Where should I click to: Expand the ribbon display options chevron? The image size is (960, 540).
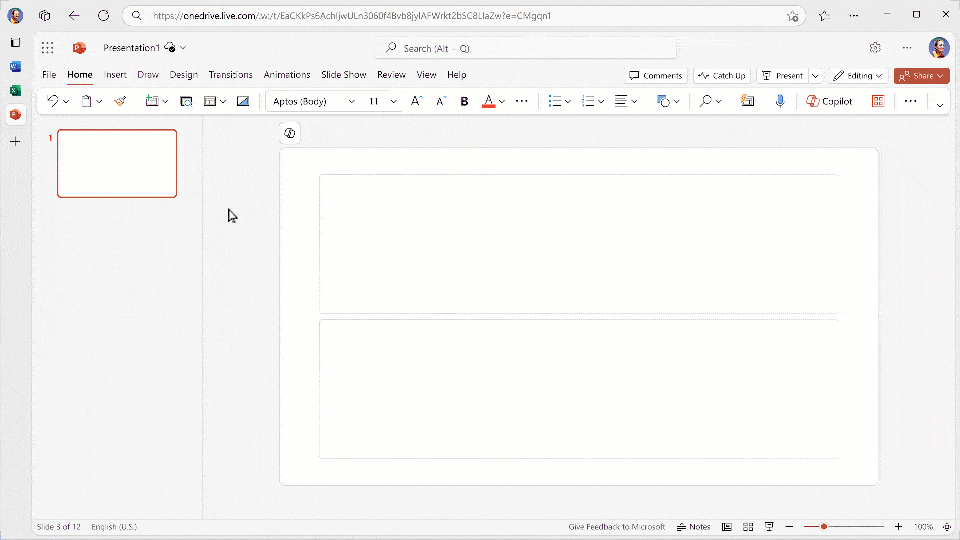pos(940,105)
